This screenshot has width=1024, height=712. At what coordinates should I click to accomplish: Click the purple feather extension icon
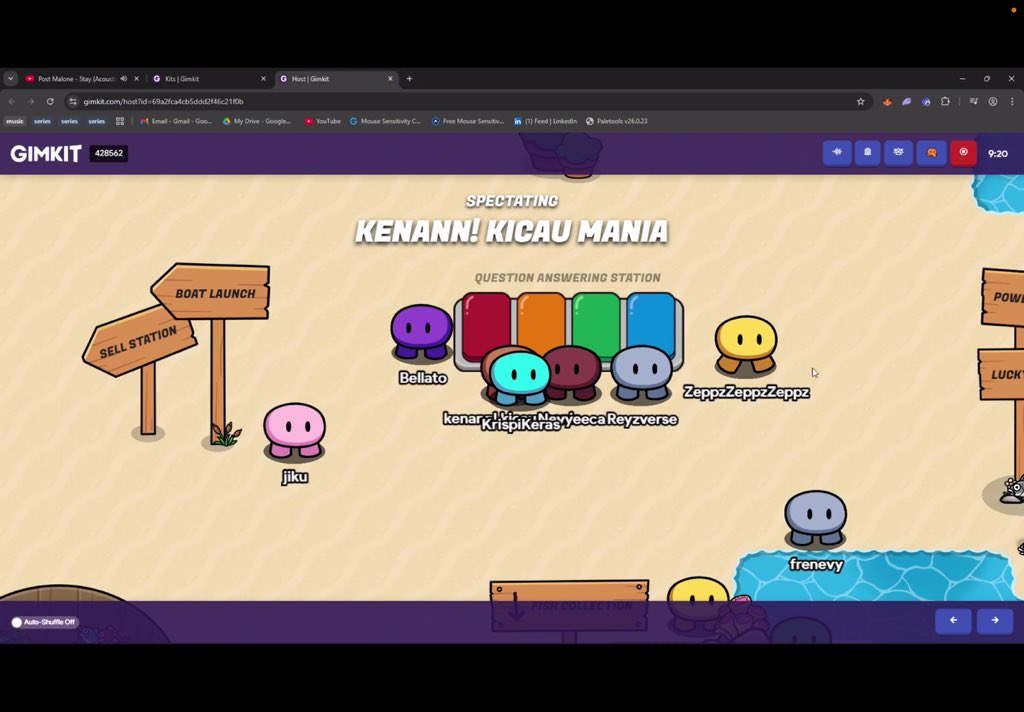(x=906, y=102)
